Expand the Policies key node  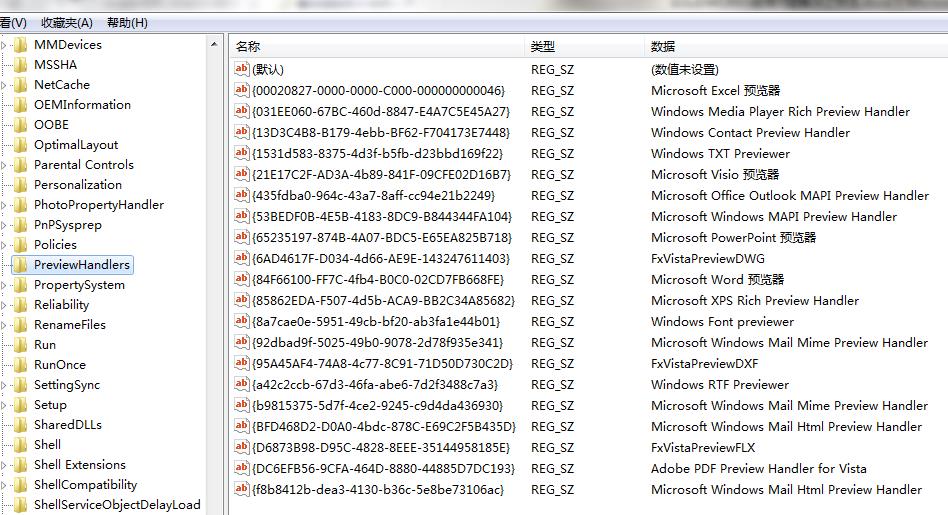coord(5,245)
